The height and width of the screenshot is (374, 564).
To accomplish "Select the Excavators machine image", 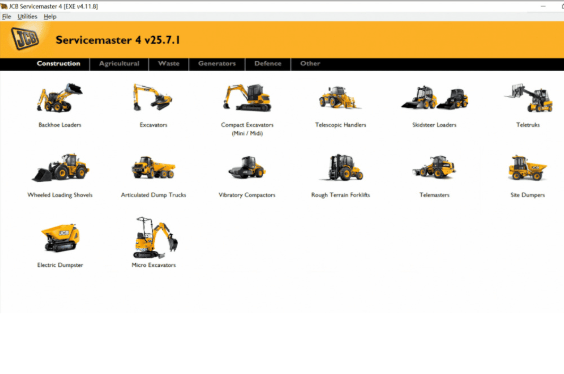I will 153,97.
